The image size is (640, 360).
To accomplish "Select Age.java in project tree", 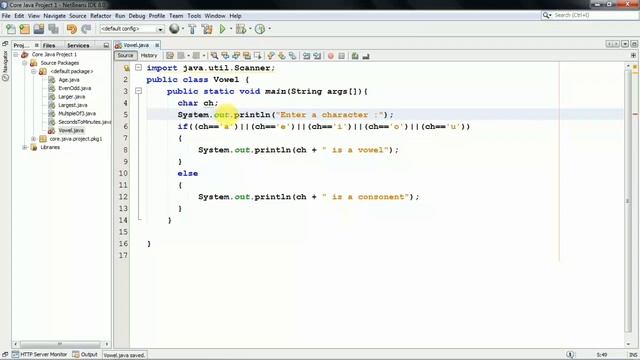I will tap(69, 80).
